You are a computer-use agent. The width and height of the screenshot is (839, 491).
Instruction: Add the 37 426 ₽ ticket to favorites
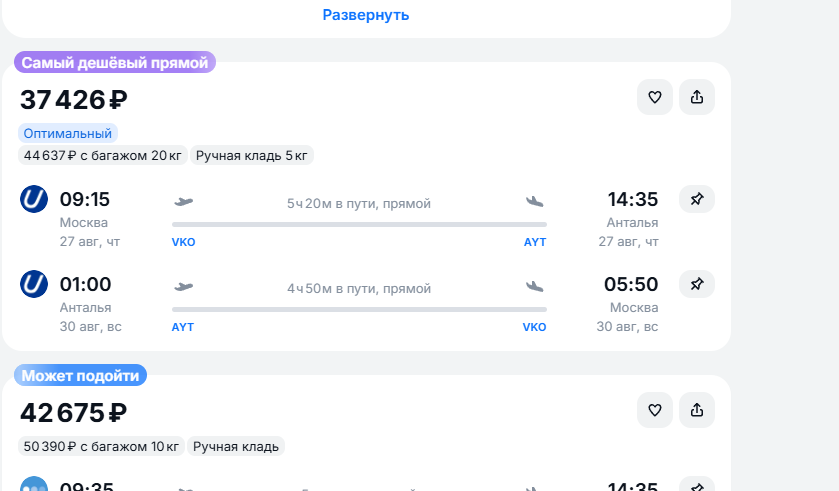654,97
